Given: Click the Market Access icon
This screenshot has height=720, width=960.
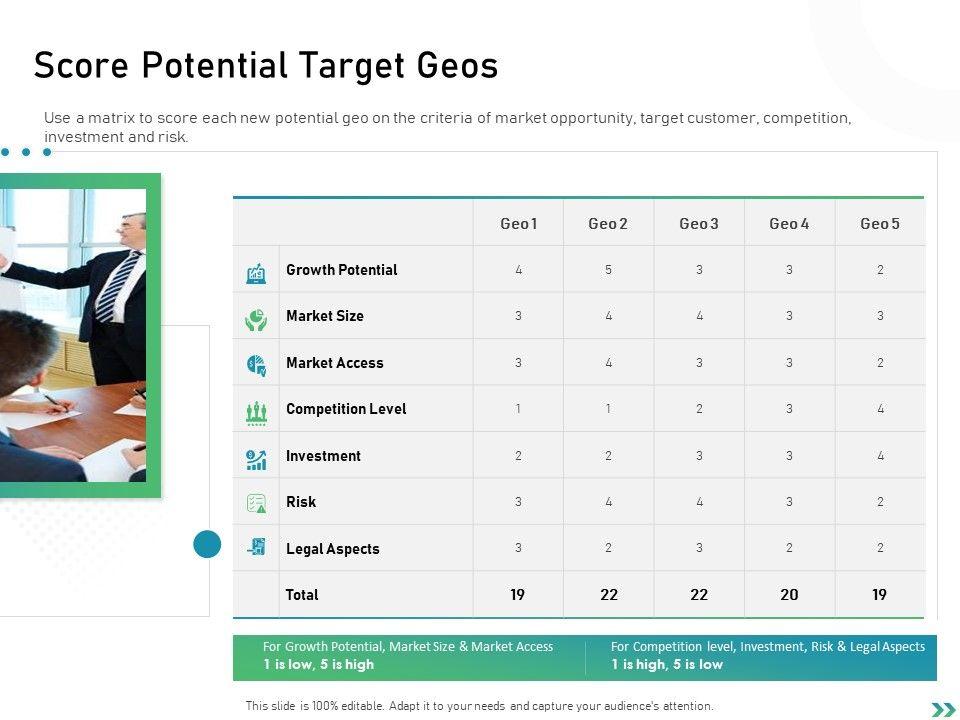Looking at the screenshot, I should coord(256,365).
